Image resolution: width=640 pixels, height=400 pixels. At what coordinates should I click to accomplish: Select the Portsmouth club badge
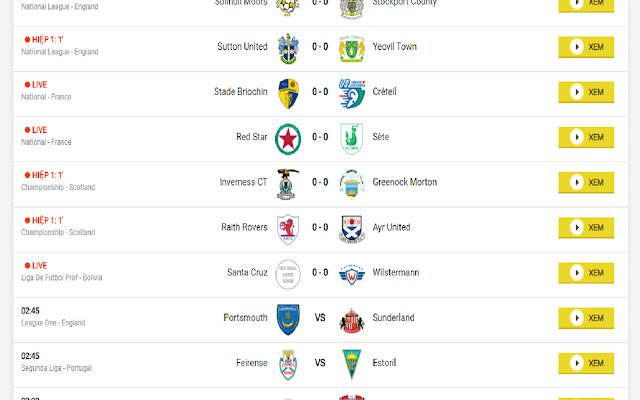pos(288,320)
